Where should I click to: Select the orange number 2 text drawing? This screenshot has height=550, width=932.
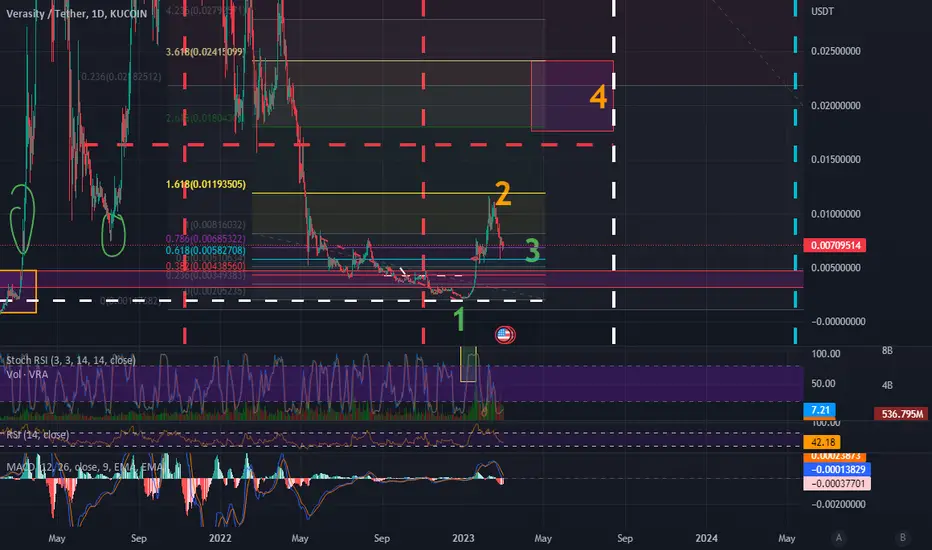tap(503, 194)
